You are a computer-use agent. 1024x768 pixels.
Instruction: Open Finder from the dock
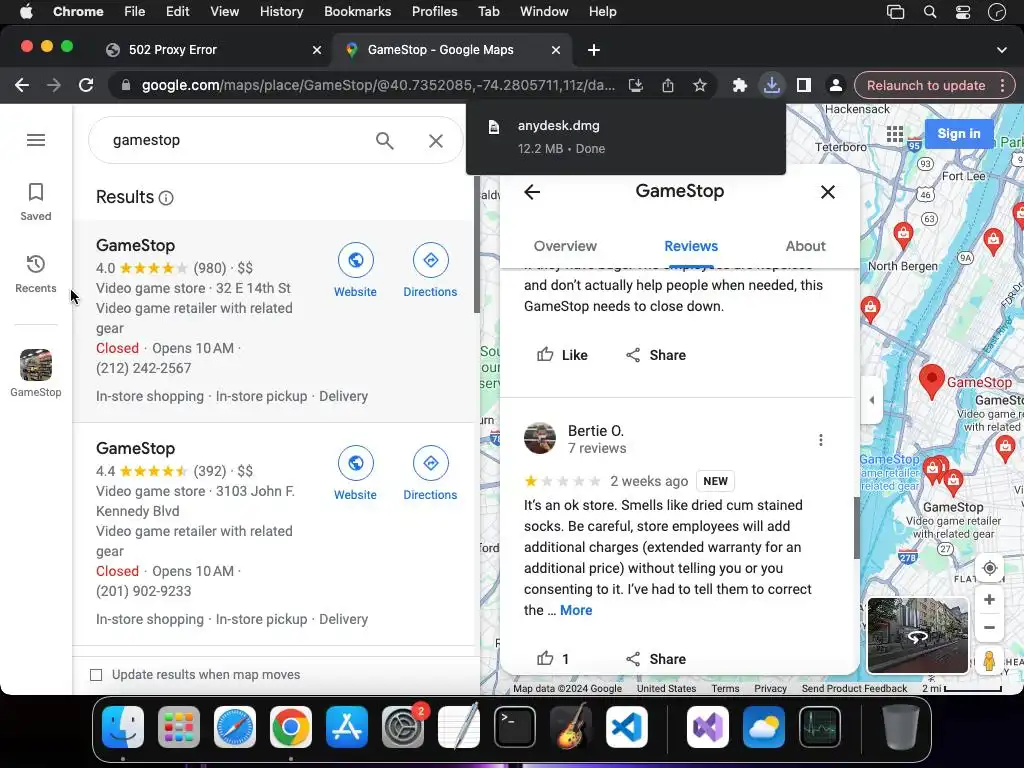pyautogui.click(x=123, y=727)
